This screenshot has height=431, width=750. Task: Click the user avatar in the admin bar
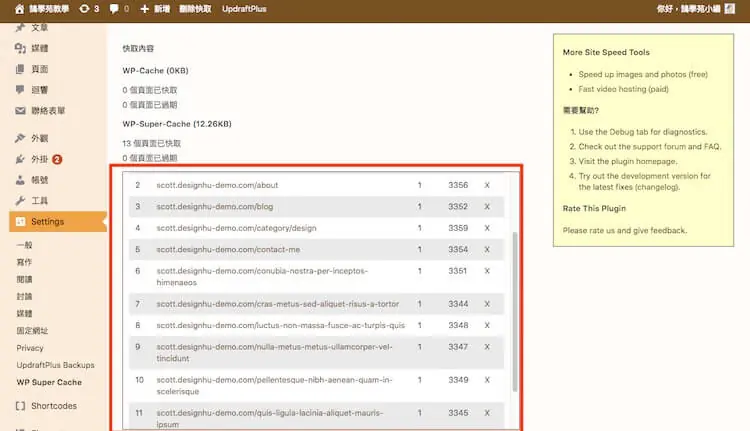pos(729,9)
